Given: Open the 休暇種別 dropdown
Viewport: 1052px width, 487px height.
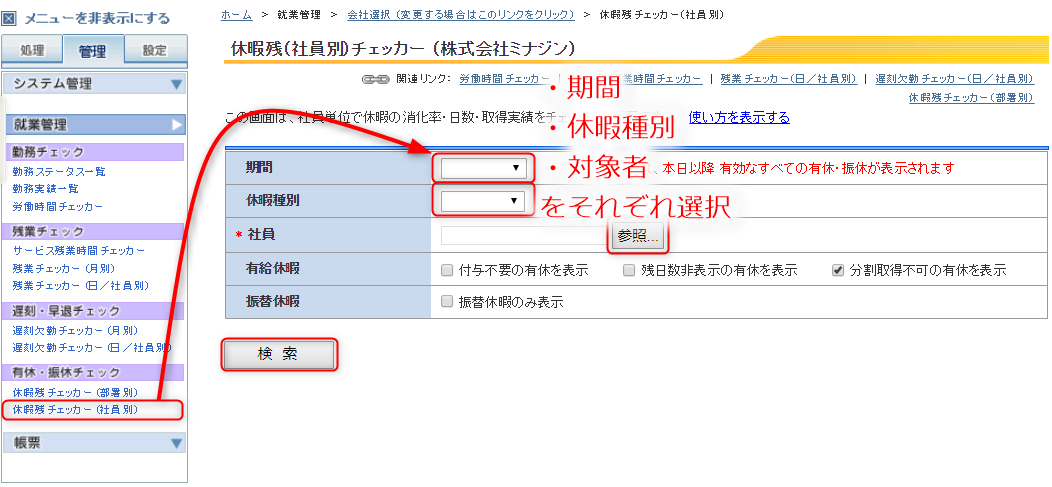Looking at the screenshot, I should point(483,201).
